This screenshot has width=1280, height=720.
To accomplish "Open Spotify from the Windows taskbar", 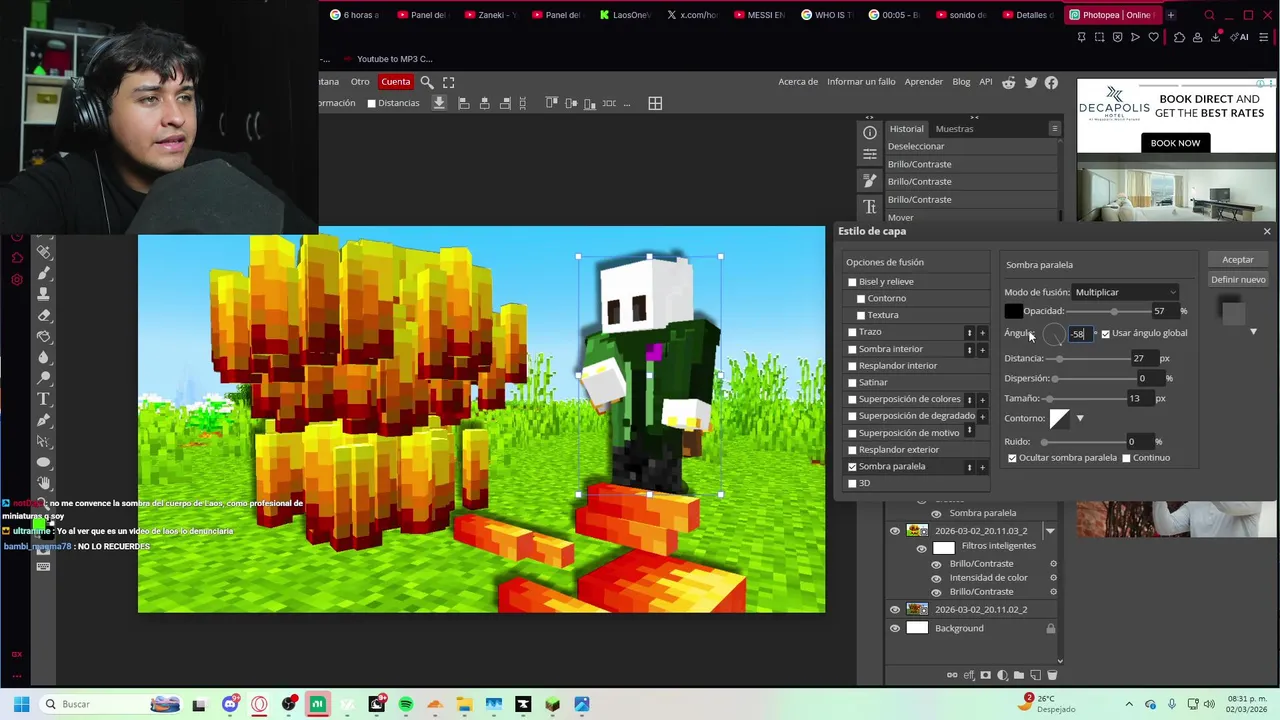I will pos(406,704).
